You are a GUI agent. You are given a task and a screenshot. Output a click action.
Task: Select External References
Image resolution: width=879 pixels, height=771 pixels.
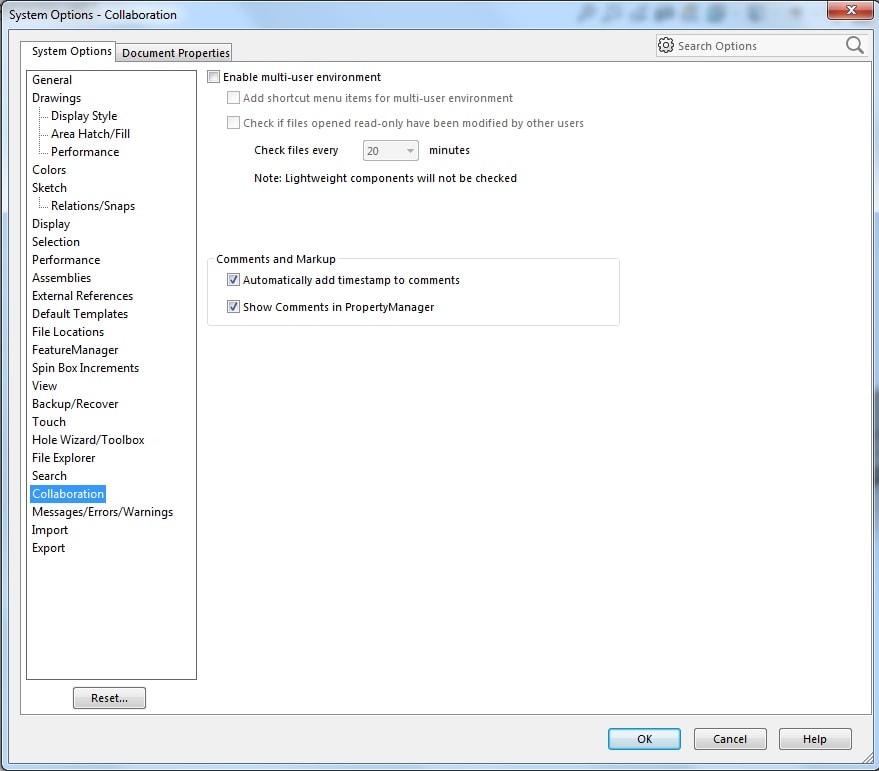(82, 296)
